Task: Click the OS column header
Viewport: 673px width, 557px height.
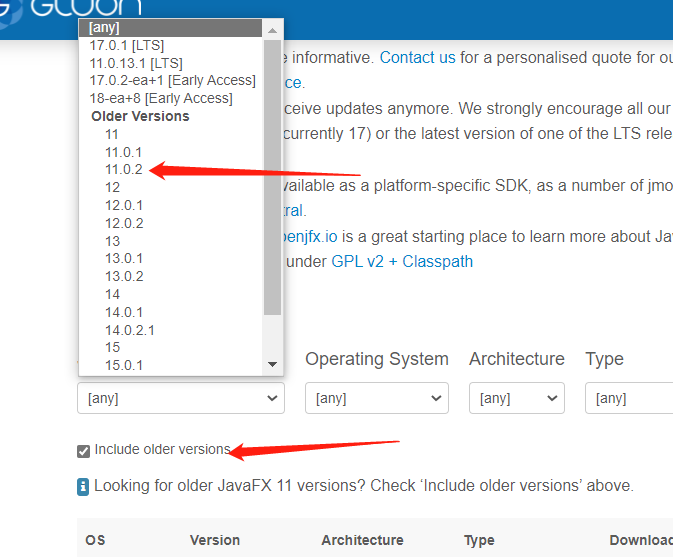Action: point(95,540)
